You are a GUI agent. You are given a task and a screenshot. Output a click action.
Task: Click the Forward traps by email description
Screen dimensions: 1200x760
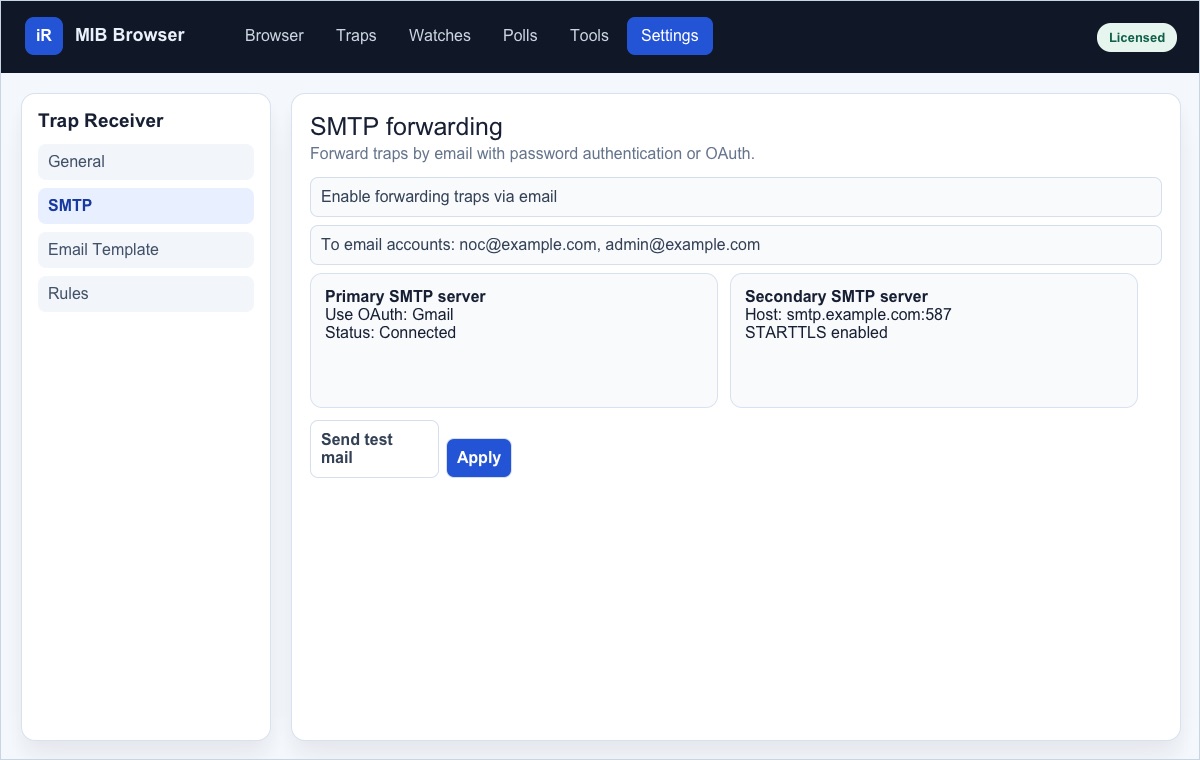[532, 154]
